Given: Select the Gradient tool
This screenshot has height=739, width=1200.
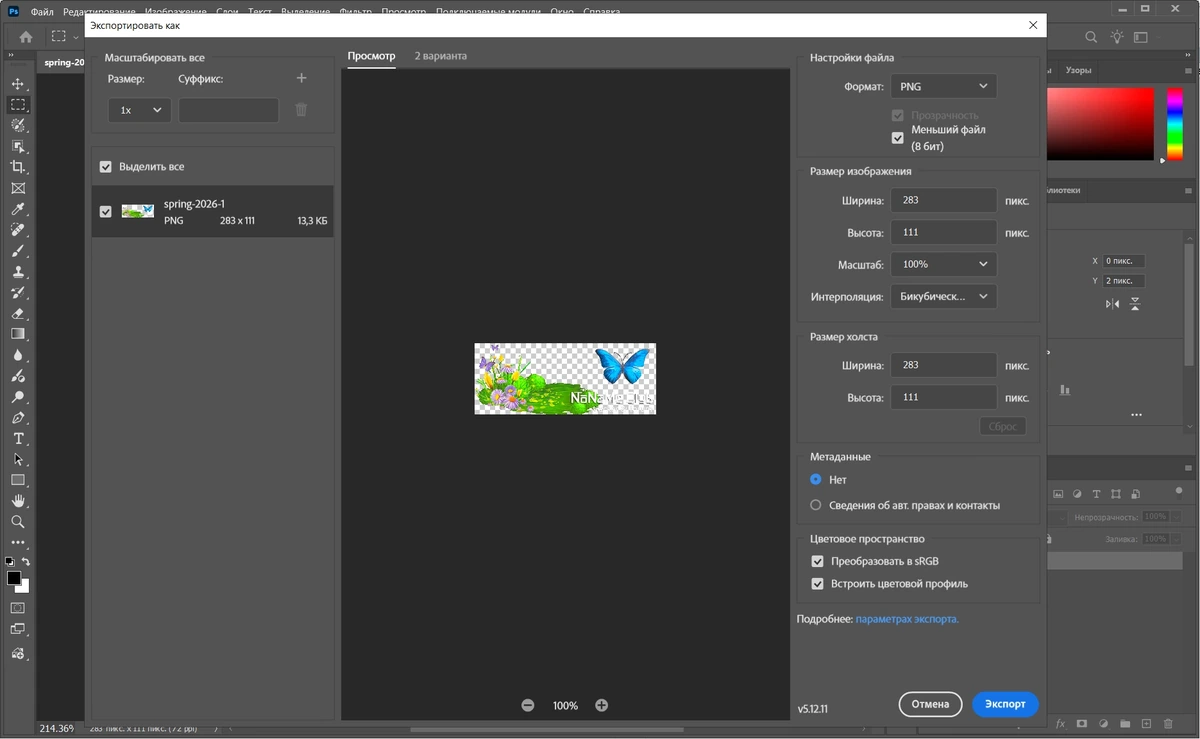Looking at the screenshot, I should click(18, 334).
